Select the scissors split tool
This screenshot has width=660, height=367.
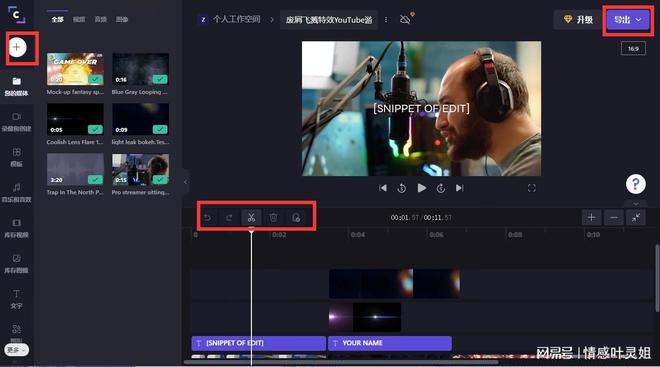(x=251, y=218)
